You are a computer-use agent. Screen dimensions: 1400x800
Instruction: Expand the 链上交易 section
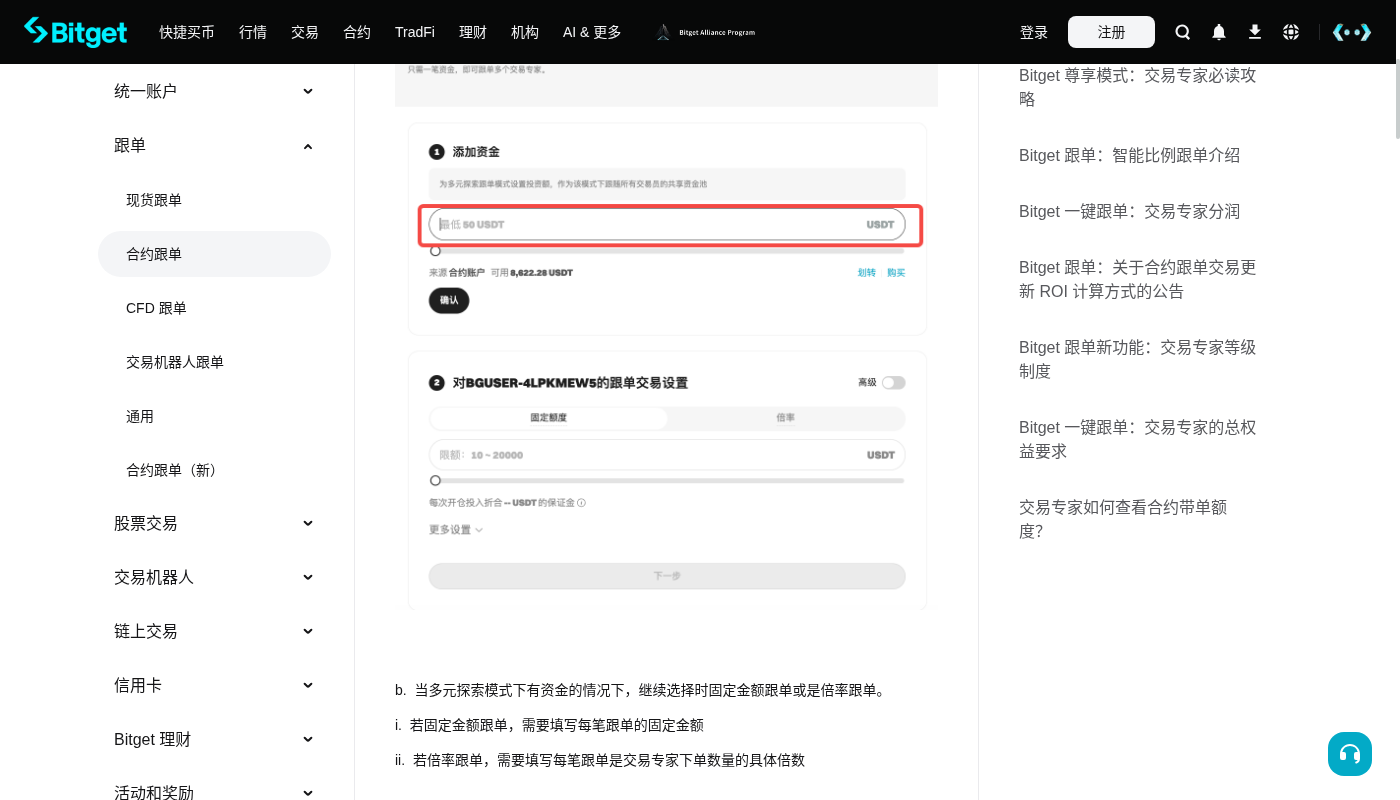(214, 631)
